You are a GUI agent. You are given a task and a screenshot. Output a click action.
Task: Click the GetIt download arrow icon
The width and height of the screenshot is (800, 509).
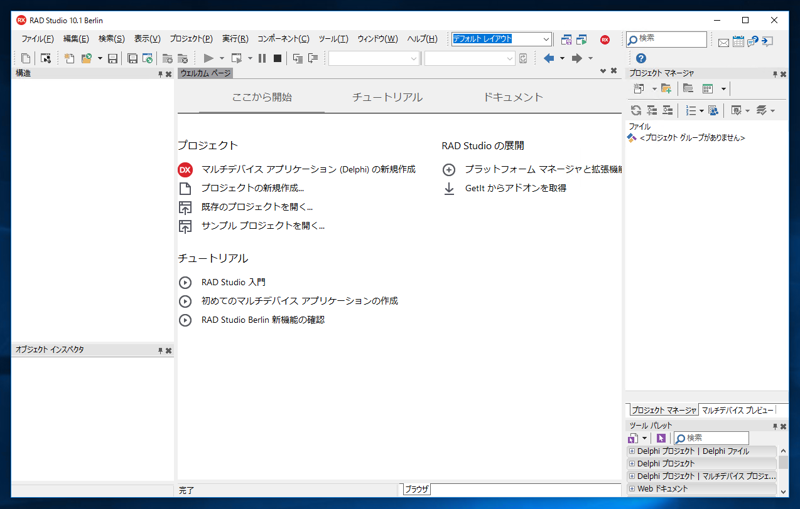pyautogui.click(x=448, y=189)
